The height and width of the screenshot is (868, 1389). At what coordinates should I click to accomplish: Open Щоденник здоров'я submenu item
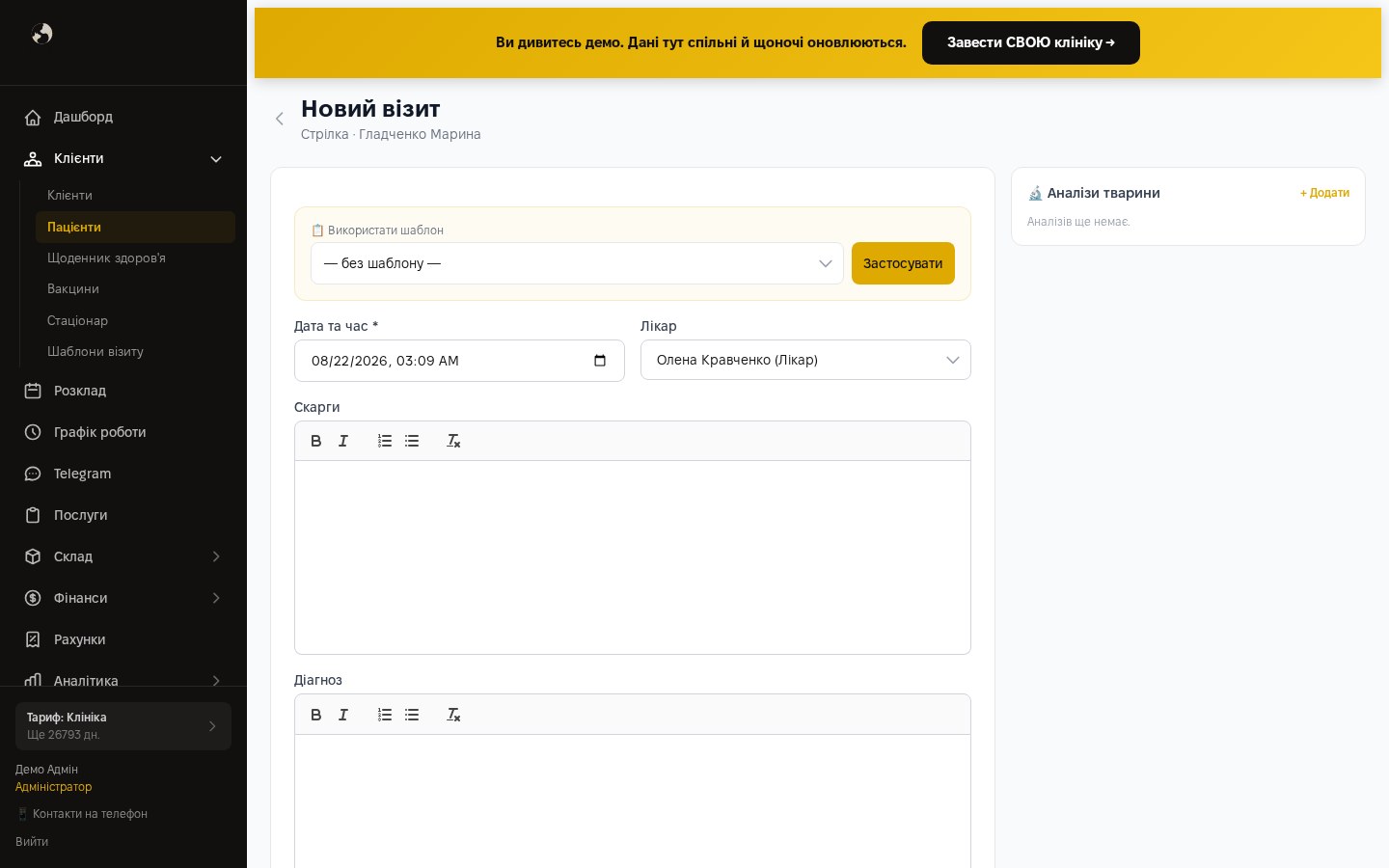pyautogui.click(x=135, y=258)
